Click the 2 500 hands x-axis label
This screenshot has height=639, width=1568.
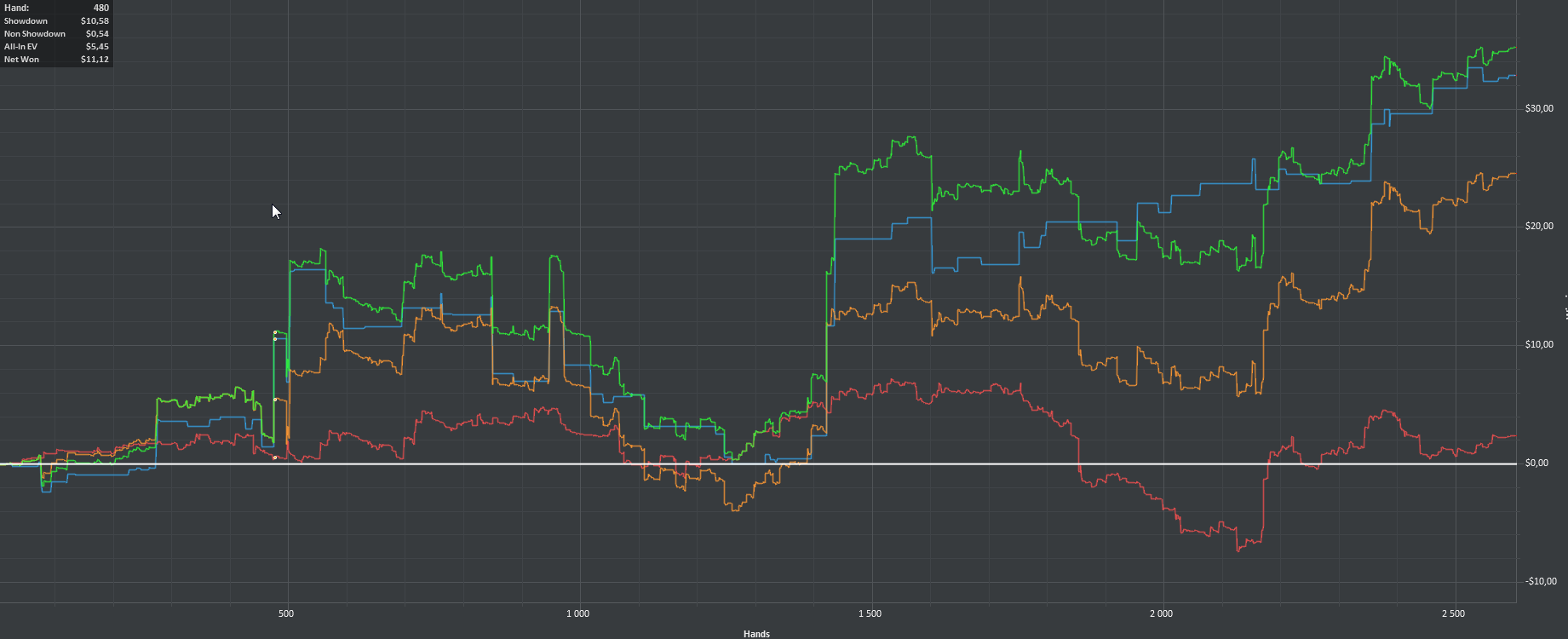(x=1453, y=613)
